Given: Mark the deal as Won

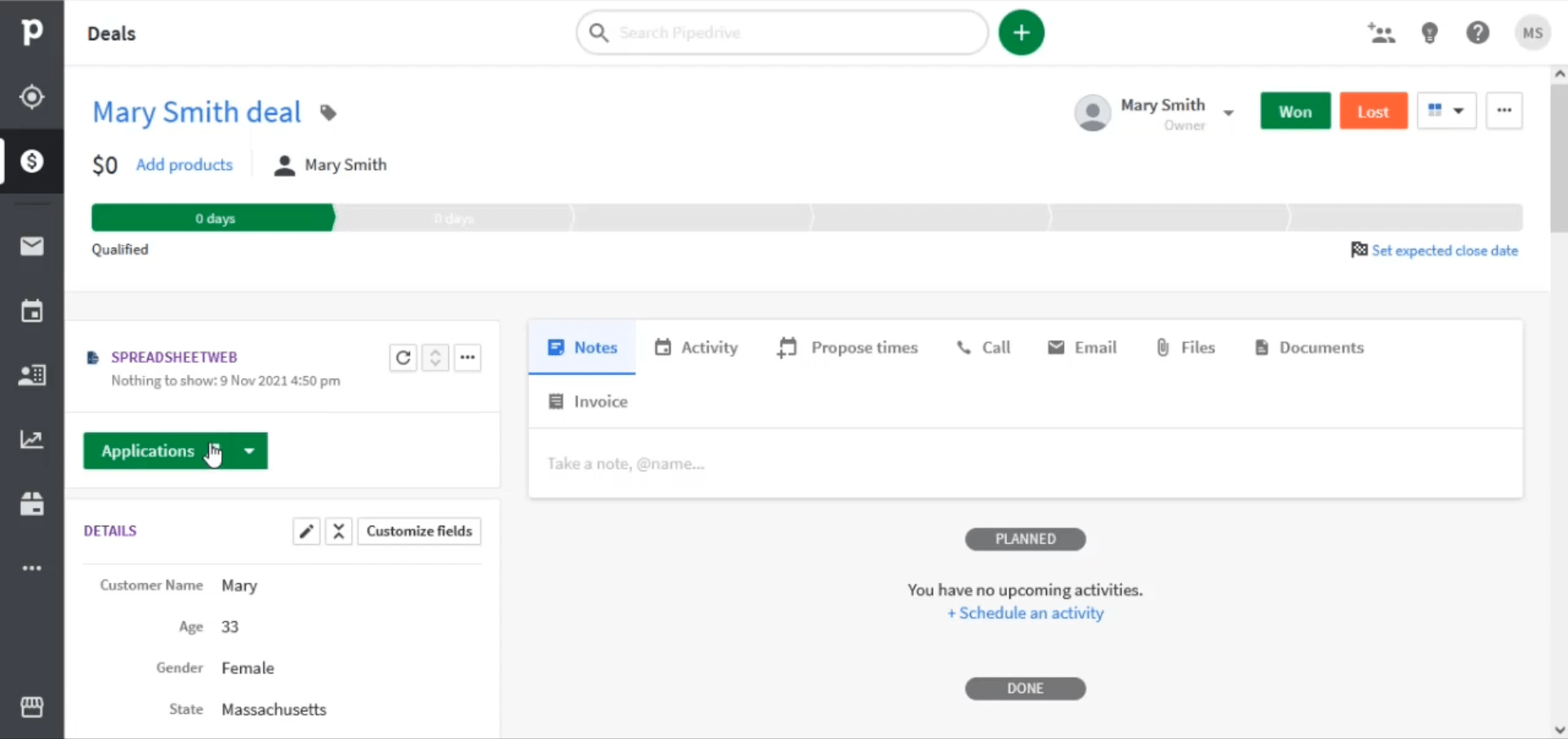Looking at the screenshot, I should pyautogui.click(x=1295, y=110).
